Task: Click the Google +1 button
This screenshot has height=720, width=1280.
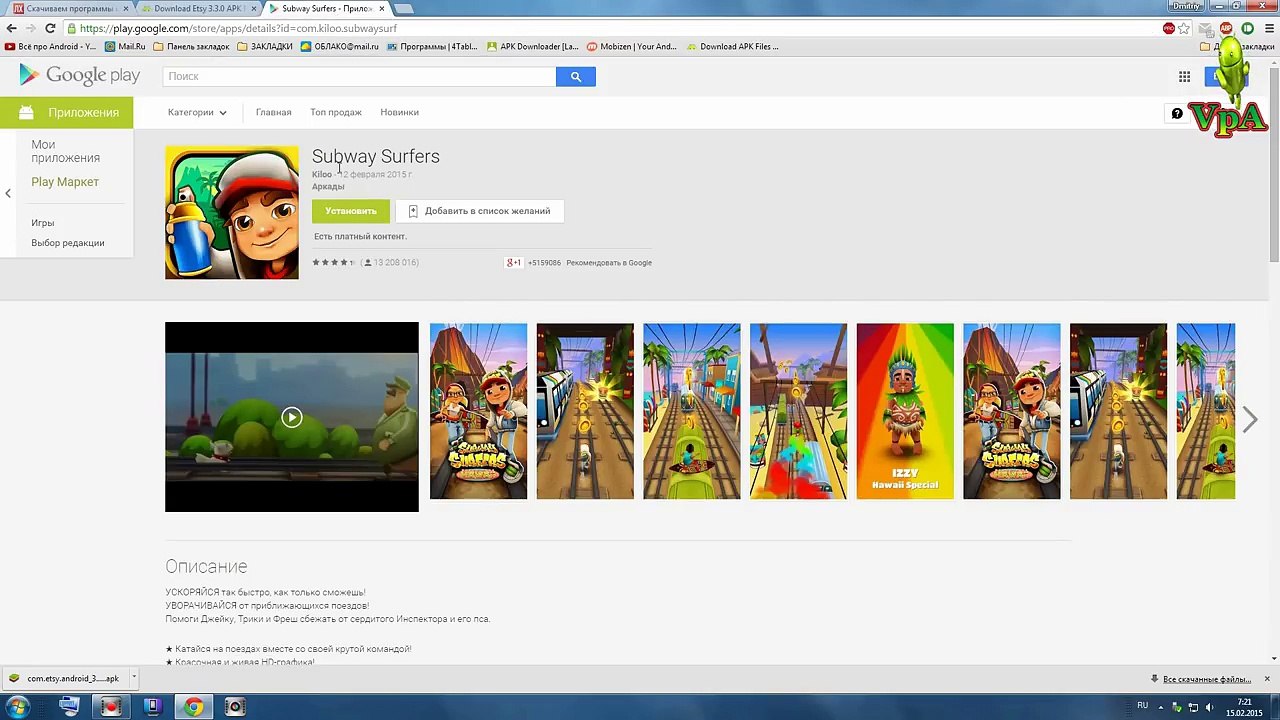Action: coord(514,263)
